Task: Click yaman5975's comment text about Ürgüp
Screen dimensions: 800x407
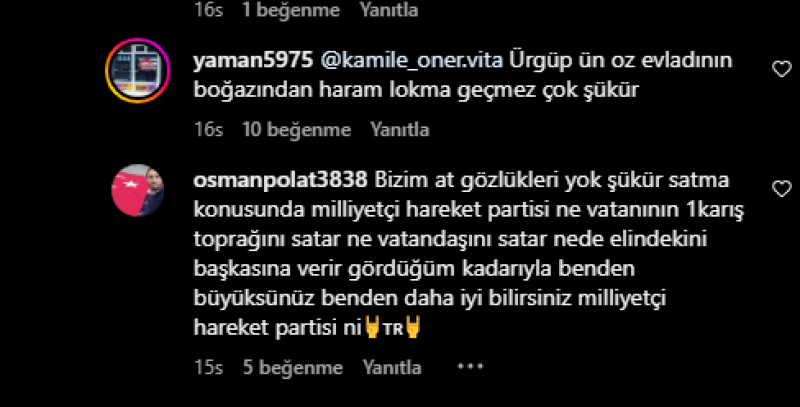Action: pyautogui.click(x=463, y=75)
